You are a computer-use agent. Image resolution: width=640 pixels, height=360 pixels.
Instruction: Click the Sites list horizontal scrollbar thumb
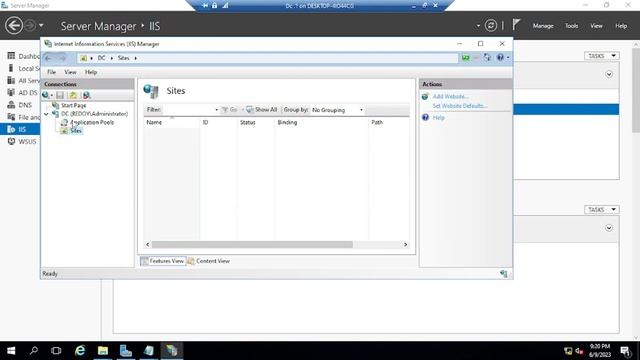tap(252, 244)
